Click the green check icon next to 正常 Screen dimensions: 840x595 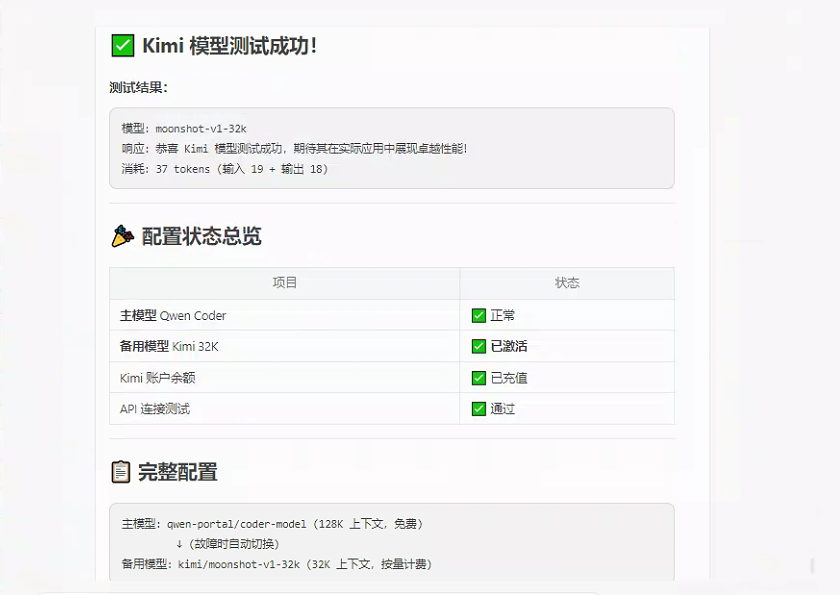(x=479, y=315)
